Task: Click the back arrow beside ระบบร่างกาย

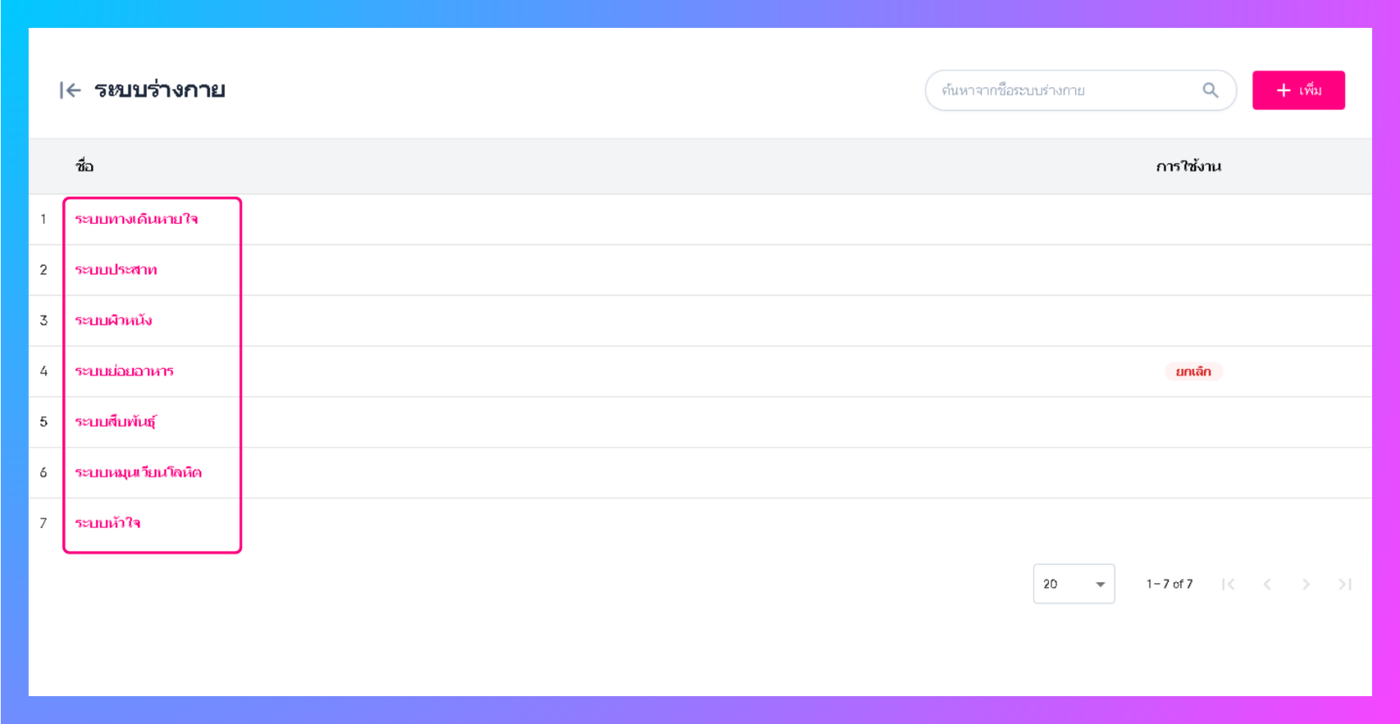Action: pyautogui.click(x=70, y=91)
